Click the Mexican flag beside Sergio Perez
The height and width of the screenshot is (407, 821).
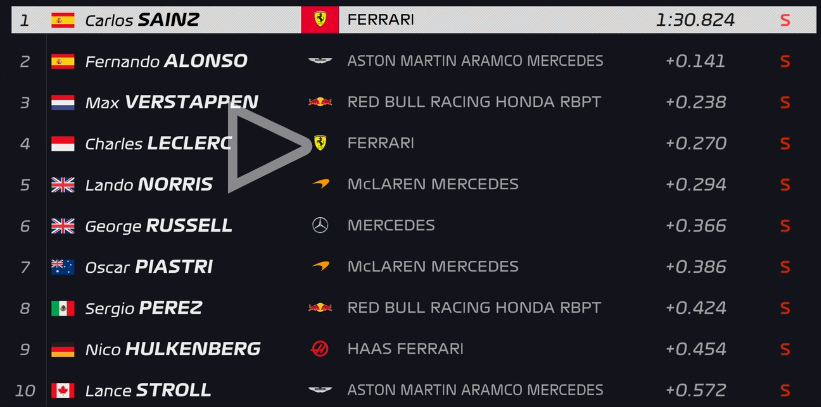63,308
